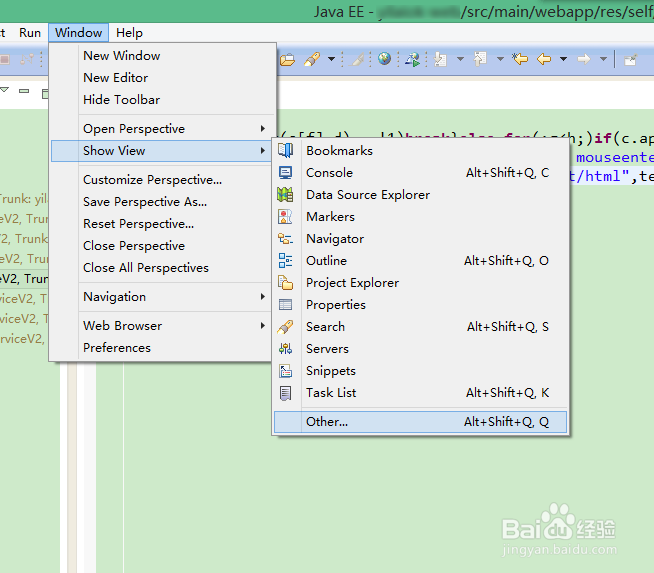Show the Navigator view
The height and width of the screenshot is (573, 654).
point(420,239)
